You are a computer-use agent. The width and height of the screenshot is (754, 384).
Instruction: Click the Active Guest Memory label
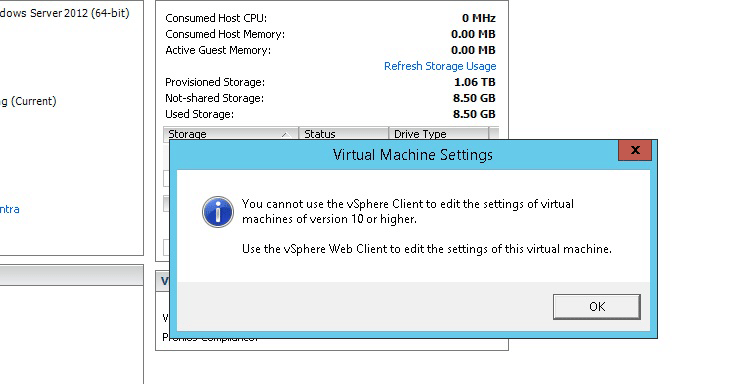218,50
